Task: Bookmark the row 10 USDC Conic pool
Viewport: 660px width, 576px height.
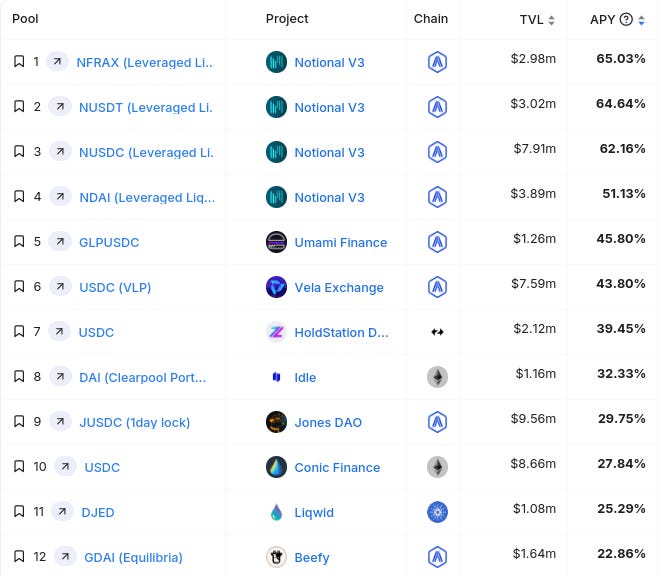Action: click(x=19, y=467)
